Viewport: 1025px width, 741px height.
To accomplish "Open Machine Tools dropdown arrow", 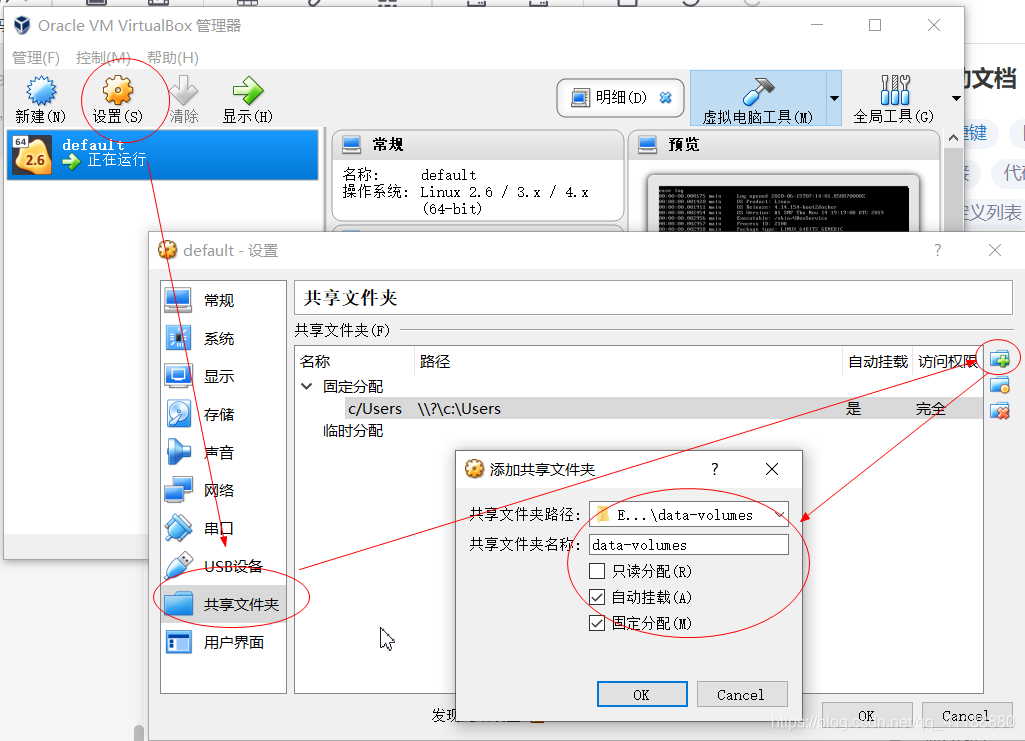I will [834, 99].
